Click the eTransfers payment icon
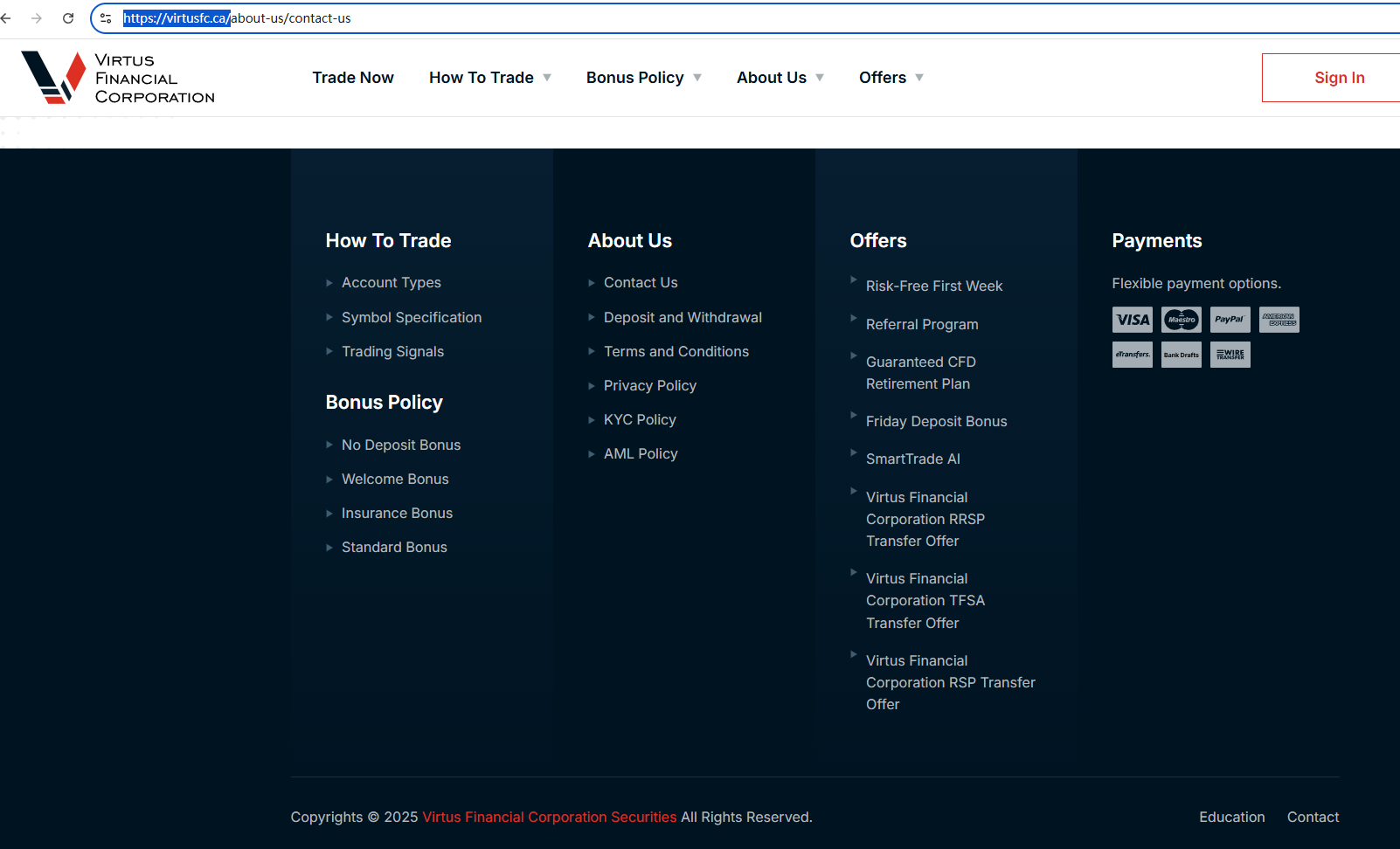 click(x=1133, y=355)
